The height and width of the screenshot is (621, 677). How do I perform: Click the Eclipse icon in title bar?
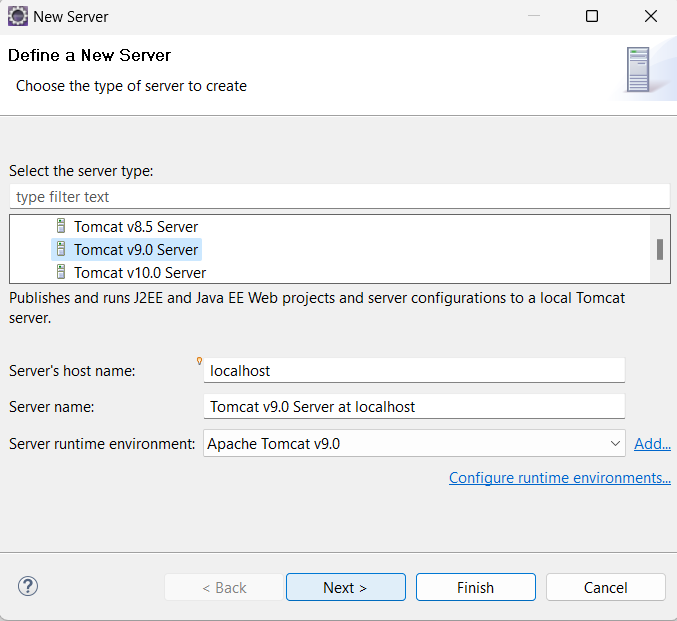[18, 16]
